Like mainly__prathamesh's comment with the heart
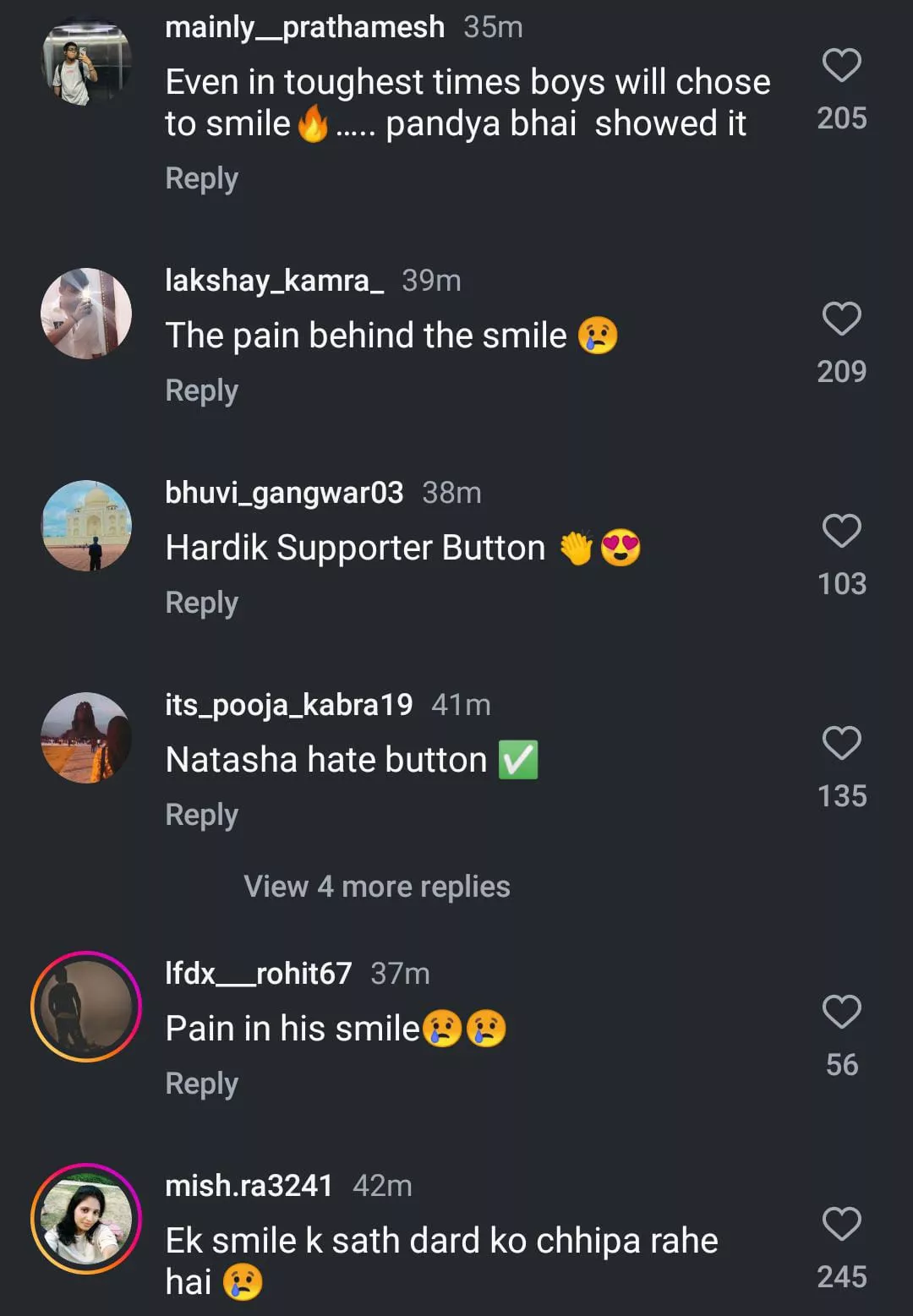This screenshot has height=1316, width=913. [841, 66]
